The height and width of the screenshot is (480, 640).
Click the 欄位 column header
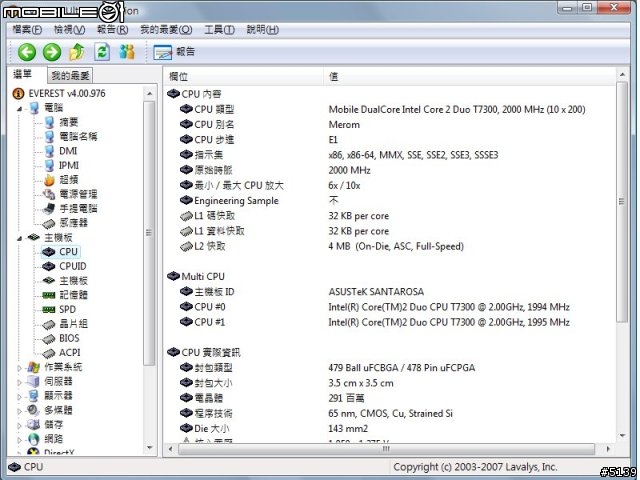244,76
